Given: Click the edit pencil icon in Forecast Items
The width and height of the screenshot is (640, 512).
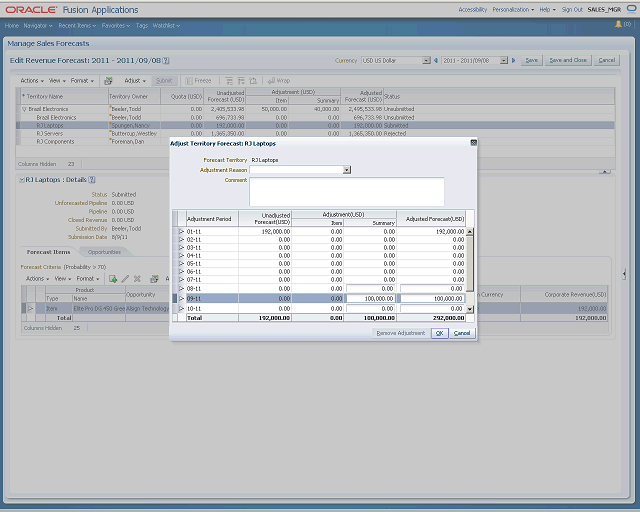Looking at the screenshot, I should (x=125, y=279).
